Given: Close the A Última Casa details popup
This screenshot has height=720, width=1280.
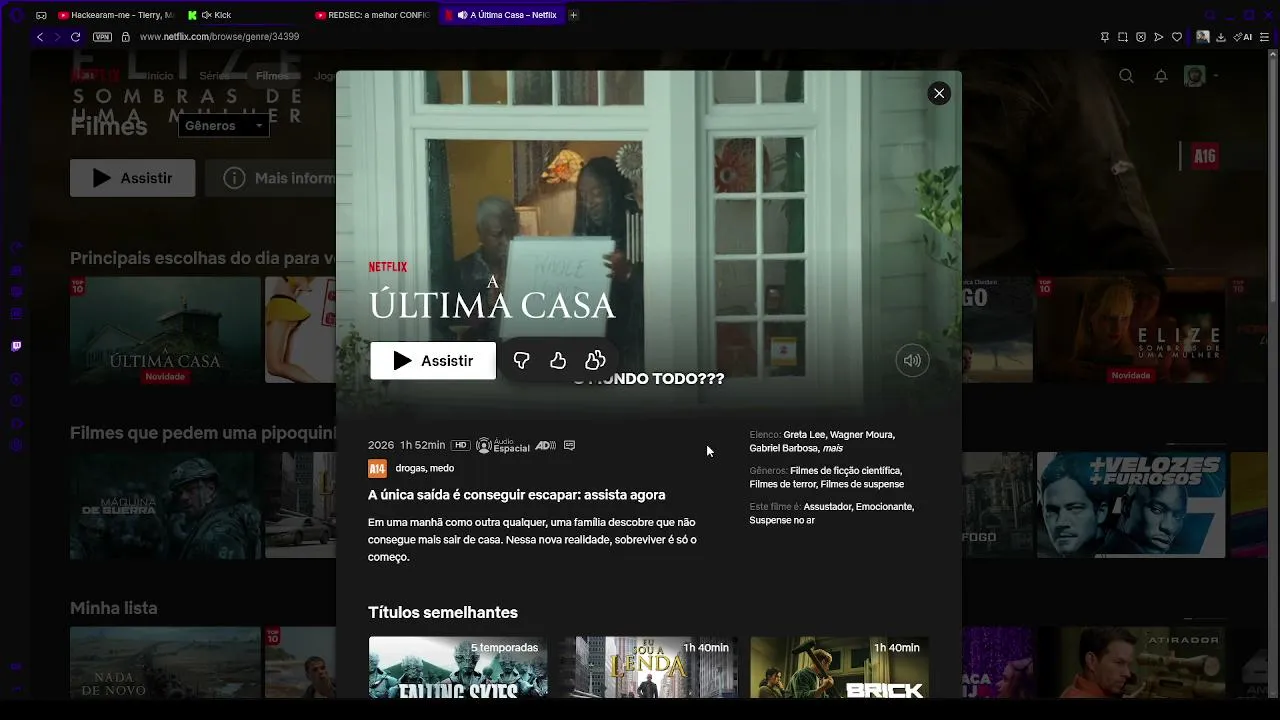Looking at the screenshot, I should point(938,93).
